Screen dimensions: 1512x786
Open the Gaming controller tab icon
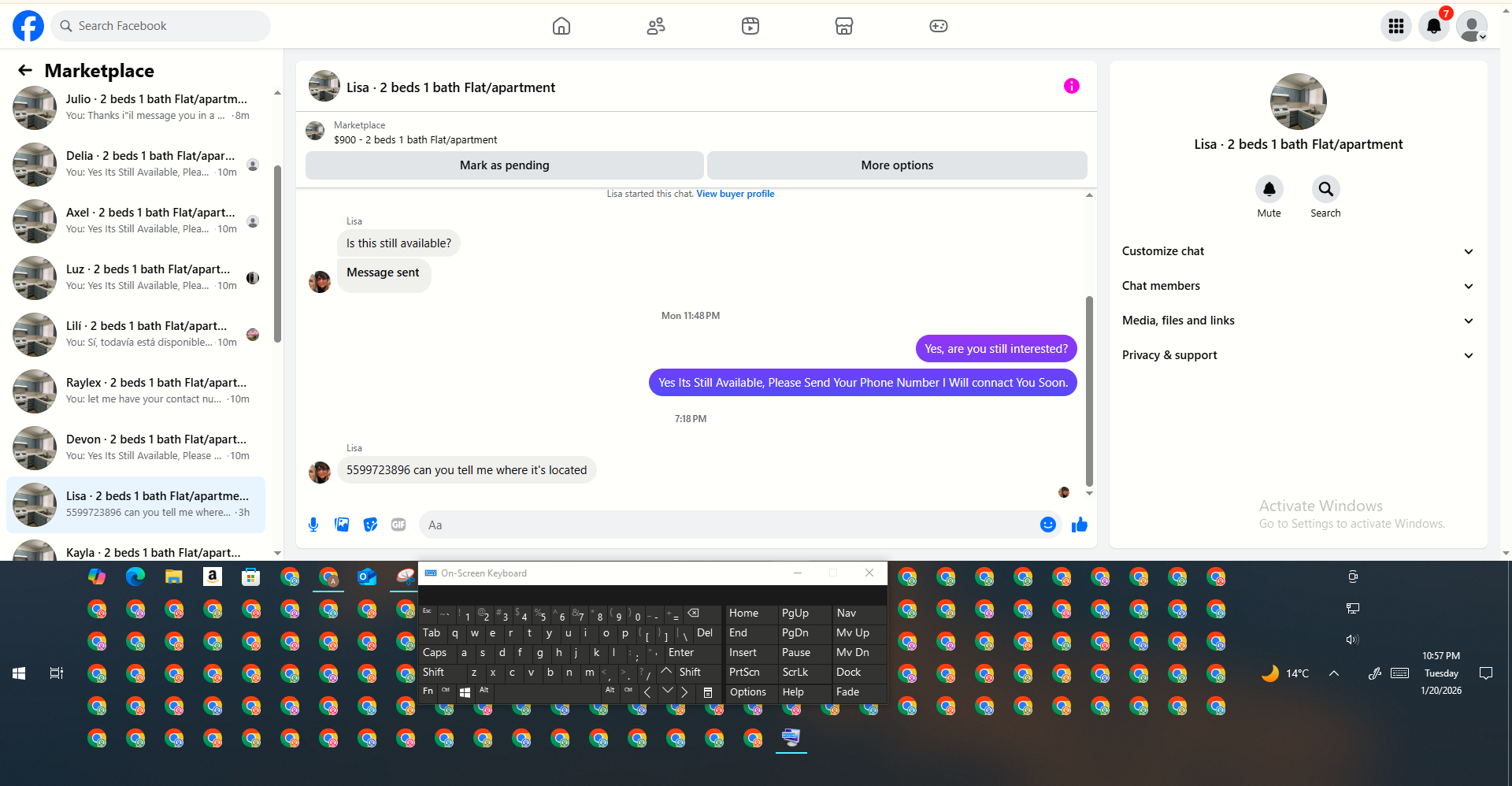point(939,26)
